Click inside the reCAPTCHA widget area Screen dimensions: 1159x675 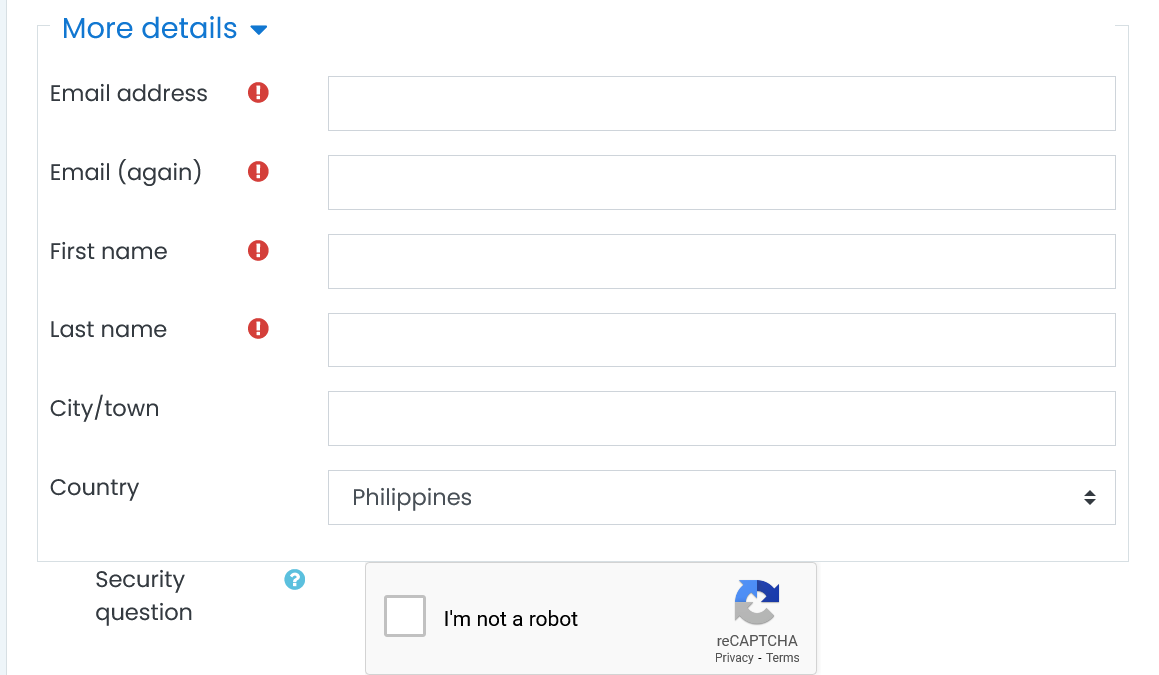(590, 618)
